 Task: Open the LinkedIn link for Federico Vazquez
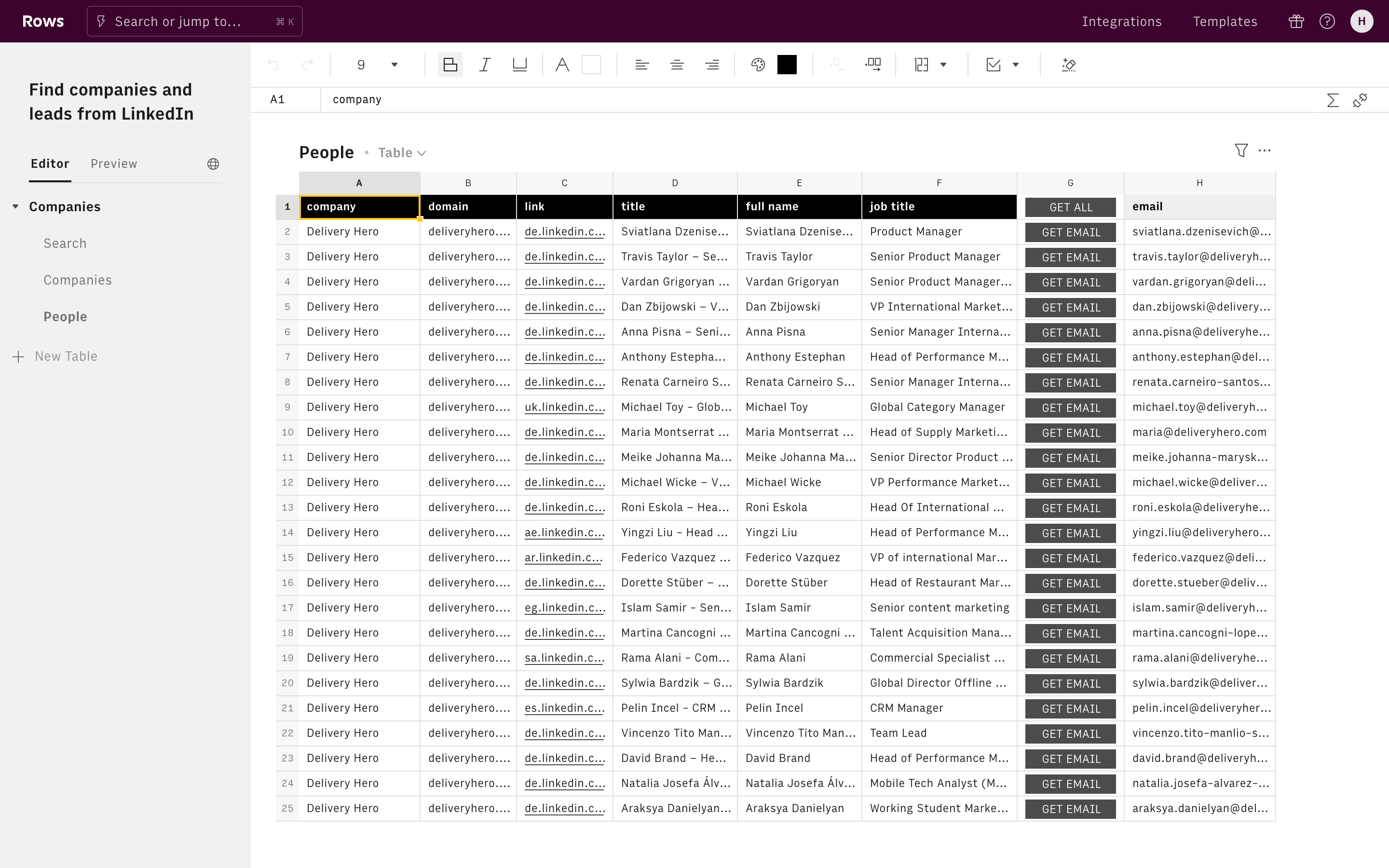click(x=564, y=557)
